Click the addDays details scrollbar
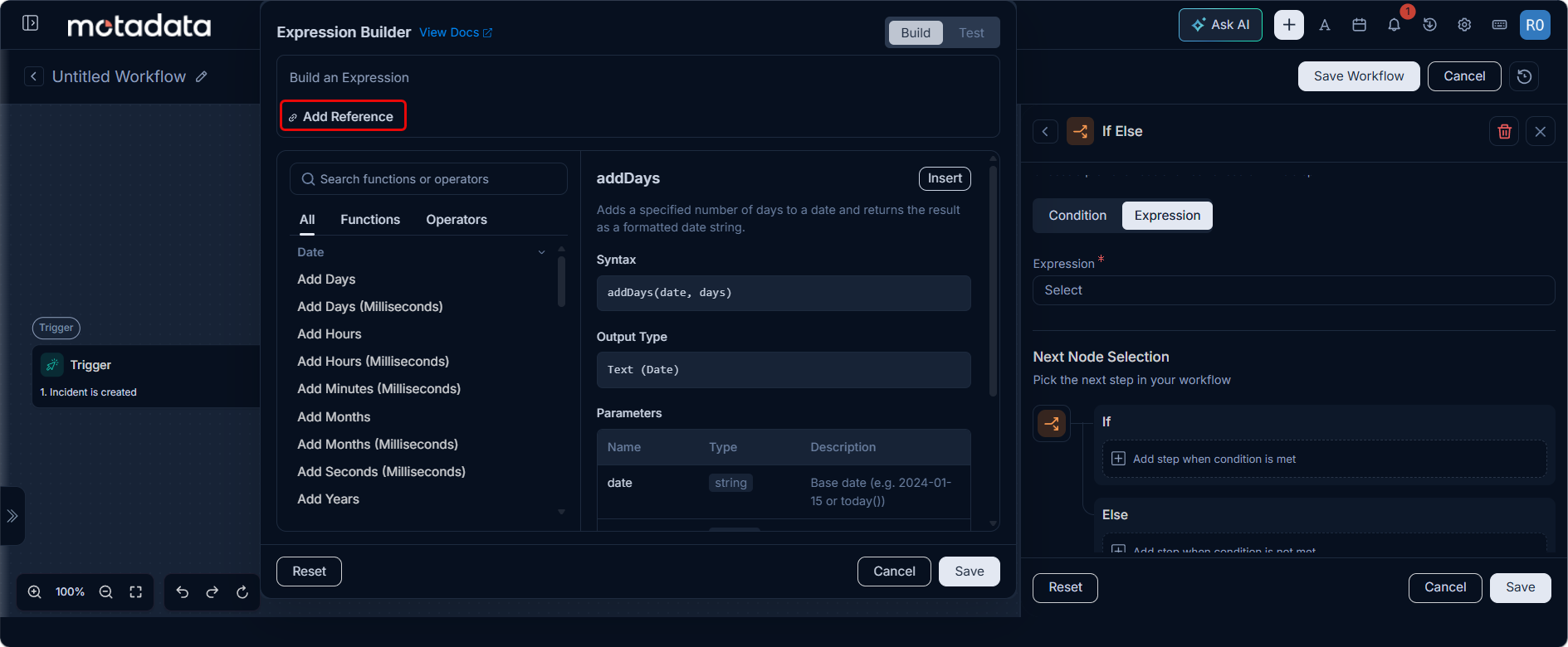Screen dimensions: 1568x647 pyautogui.click(x=993, y=282)
